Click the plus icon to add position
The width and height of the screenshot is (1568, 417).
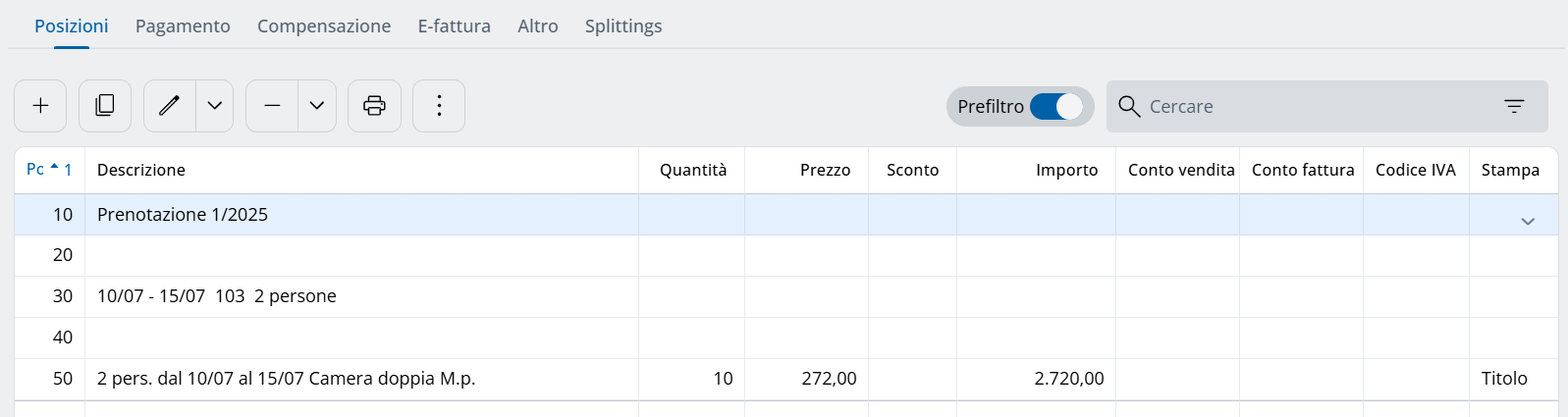[40, 106]
